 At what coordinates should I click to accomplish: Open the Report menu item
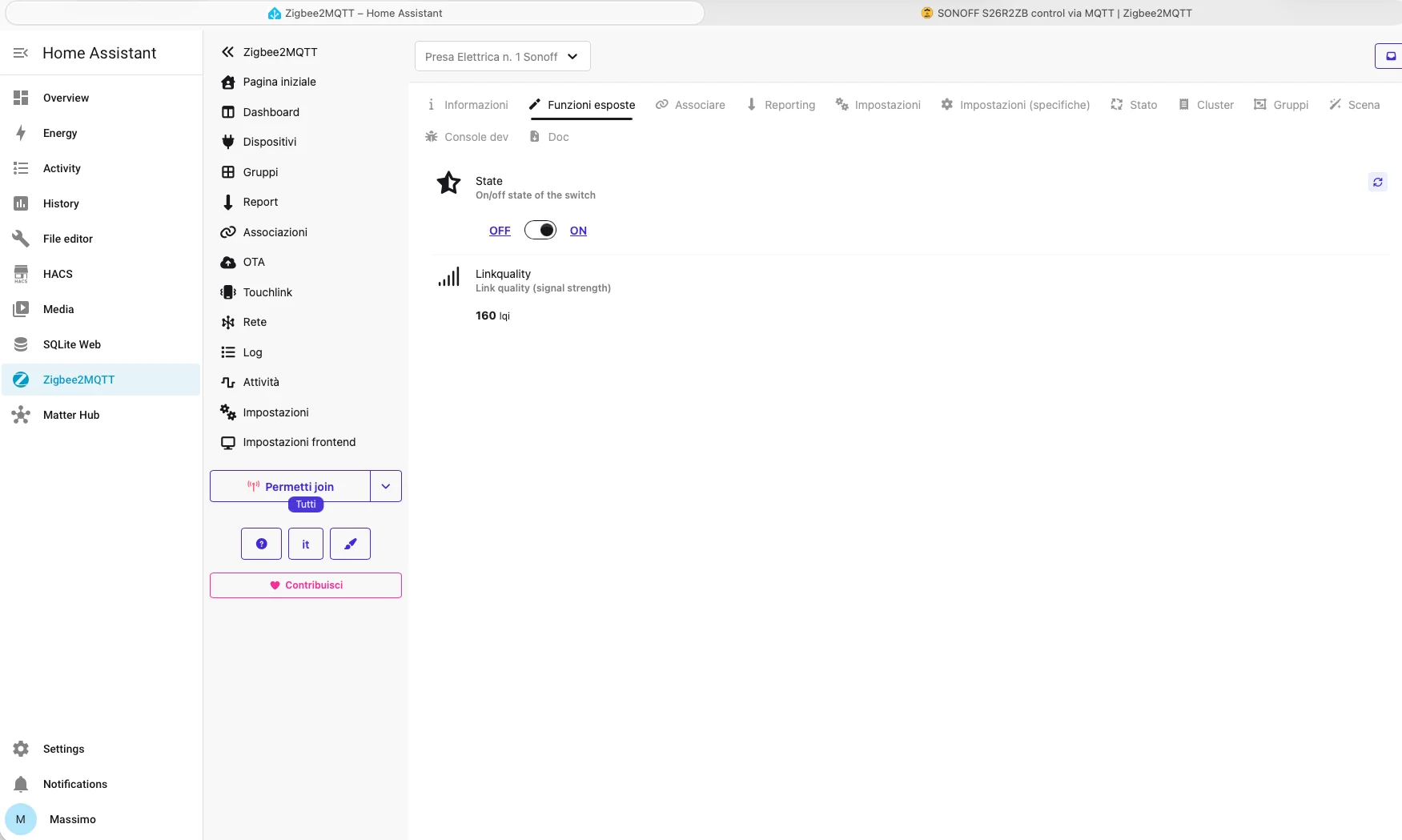(260, 202)
